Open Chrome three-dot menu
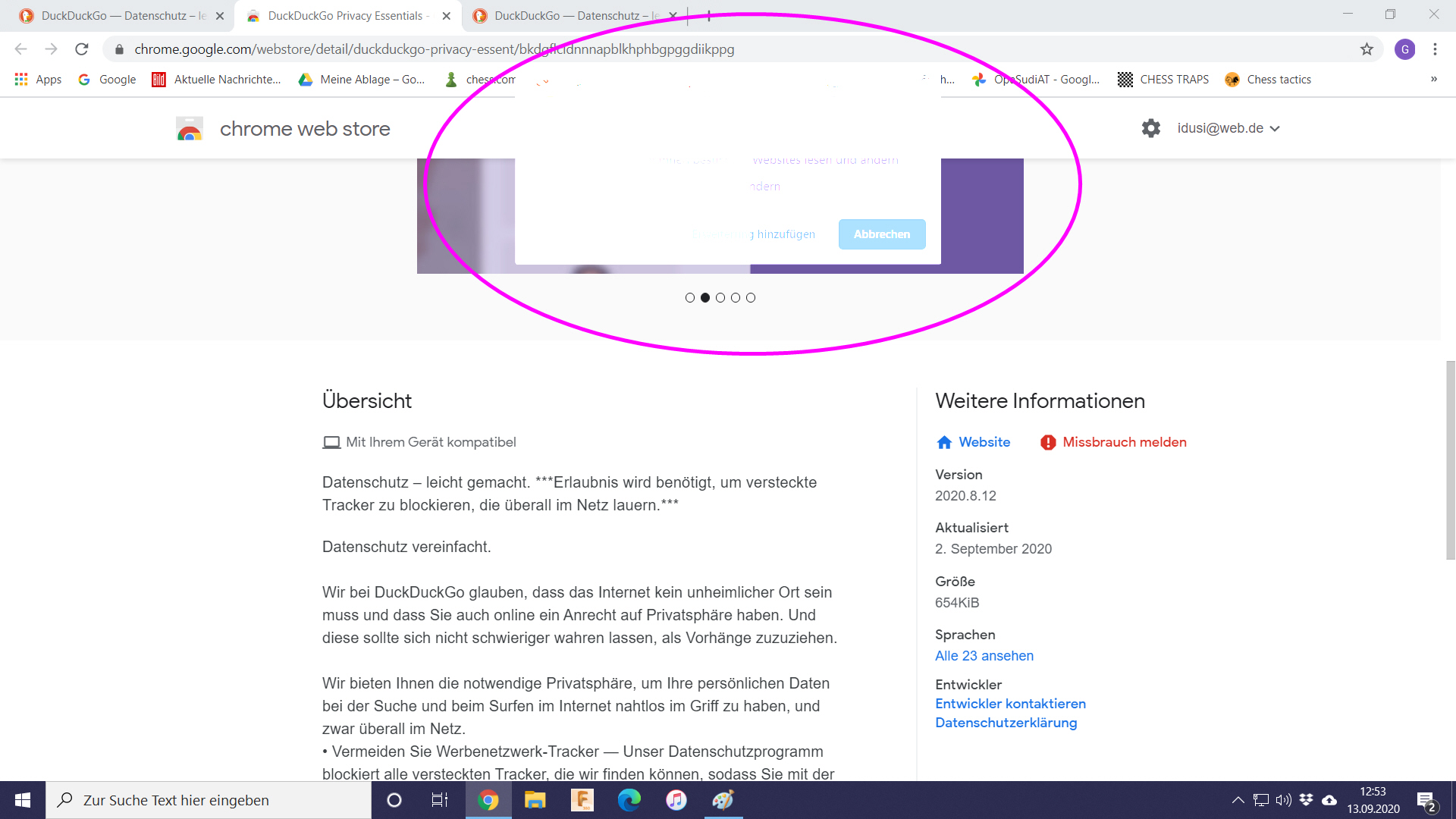Image resolution: width=1456 pixels, height=819 pixels. [x=1435, y=49]
